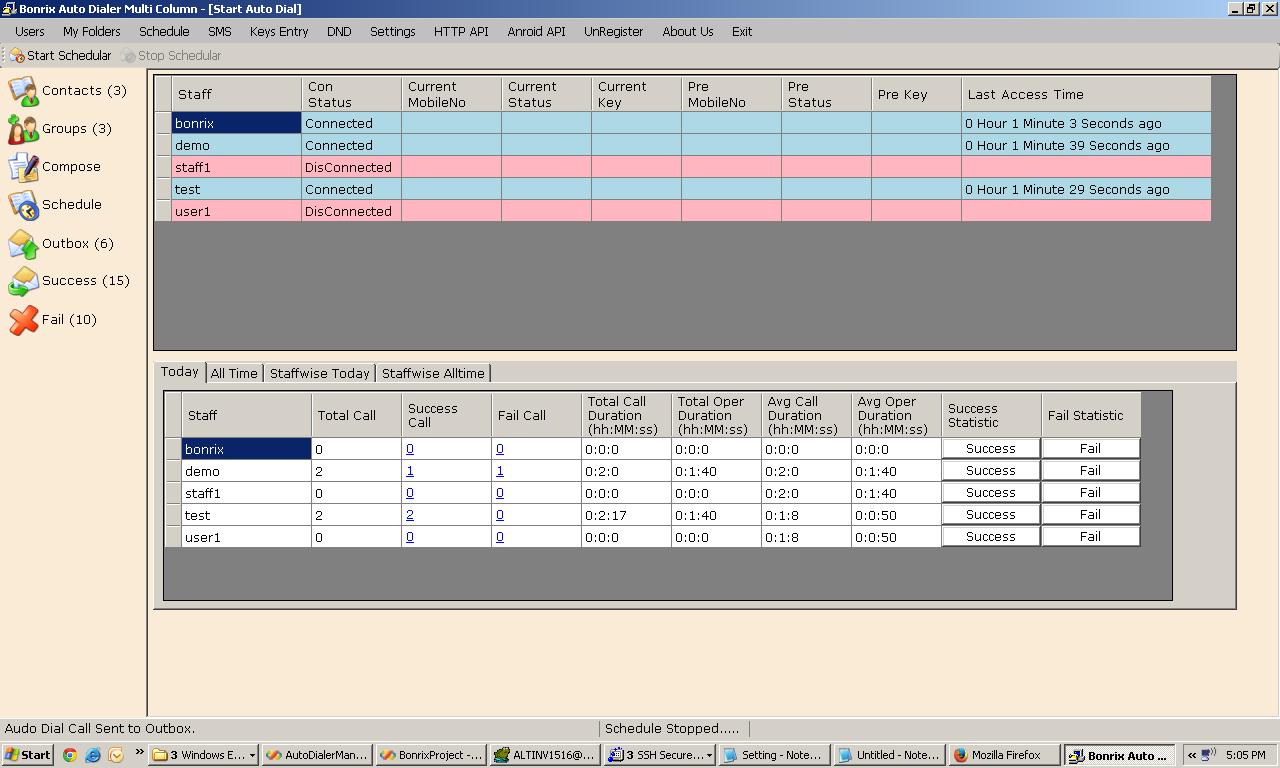The image size is (1280, 768).
Task: Click the Success button for demo
Action: click(990, 471)
